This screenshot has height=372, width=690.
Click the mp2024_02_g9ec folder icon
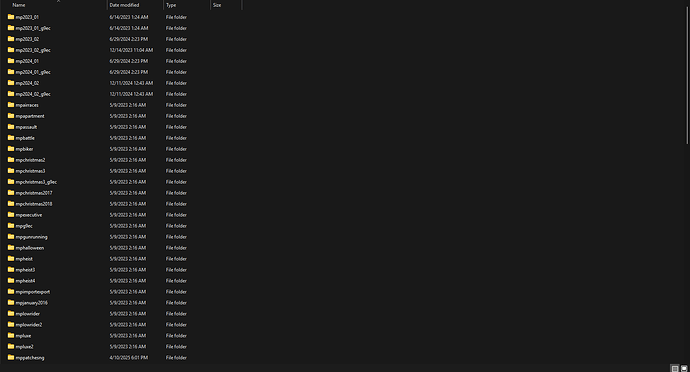(x=11, y=94)
